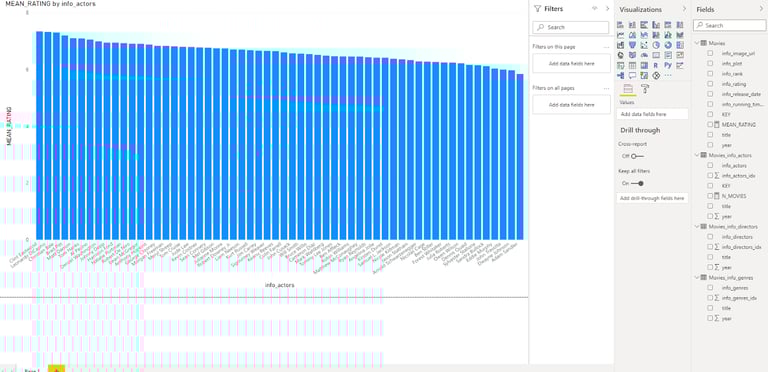
Task: Pick the waterfall chart visual
Action: point(621,45)
